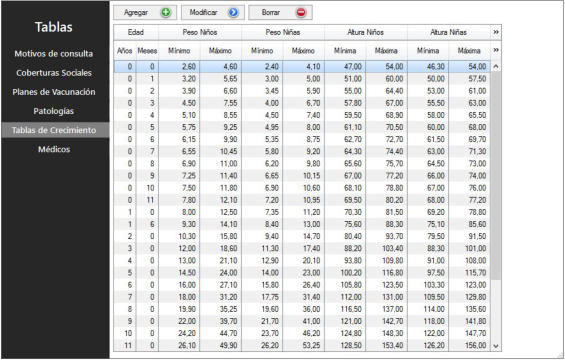Open Planes de Vacunación in sidebar

tap(54, 92)
